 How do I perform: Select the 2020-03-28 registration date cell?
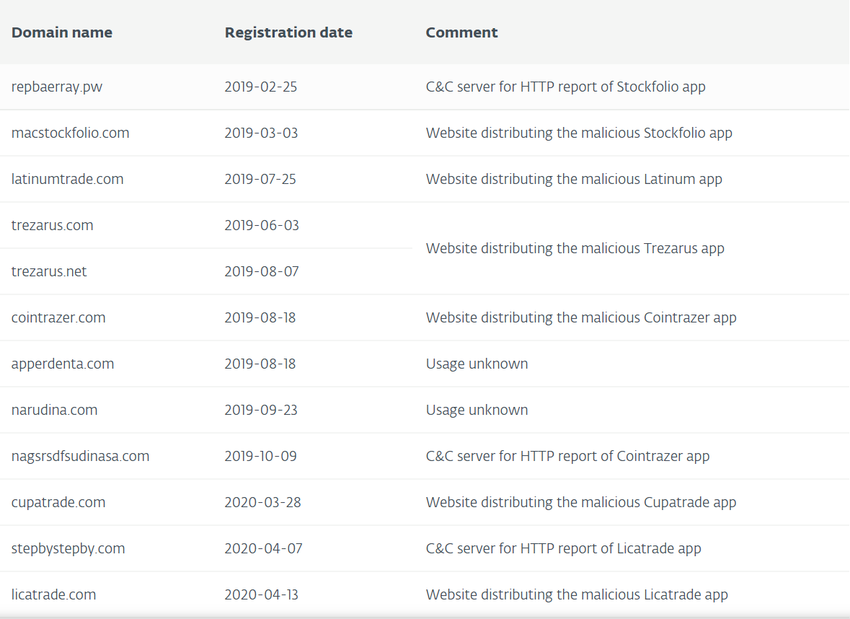point(261,502)
